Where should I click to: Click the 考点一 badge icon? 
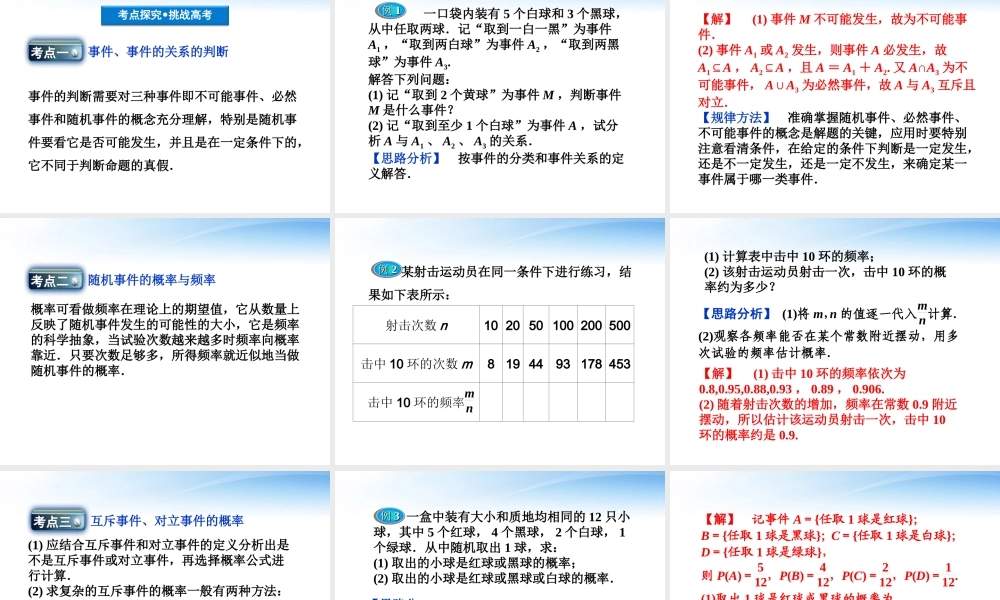click(x=55, y=52)
